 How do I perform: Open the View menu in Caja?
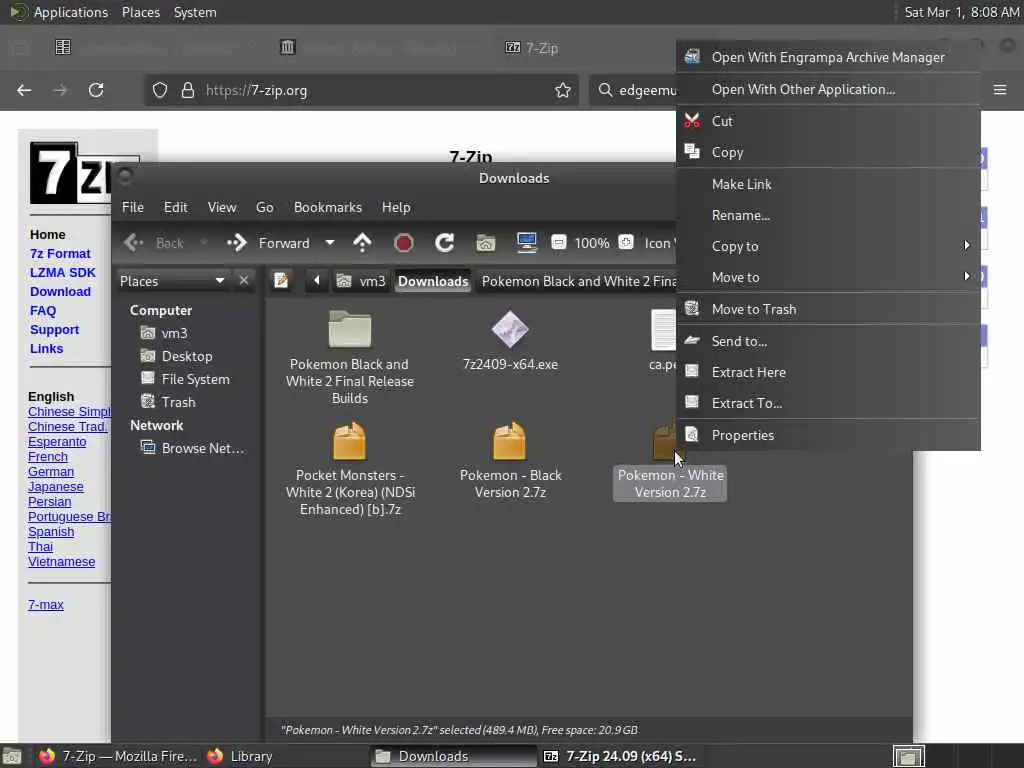pyautogui.click(x=222, y=207)
